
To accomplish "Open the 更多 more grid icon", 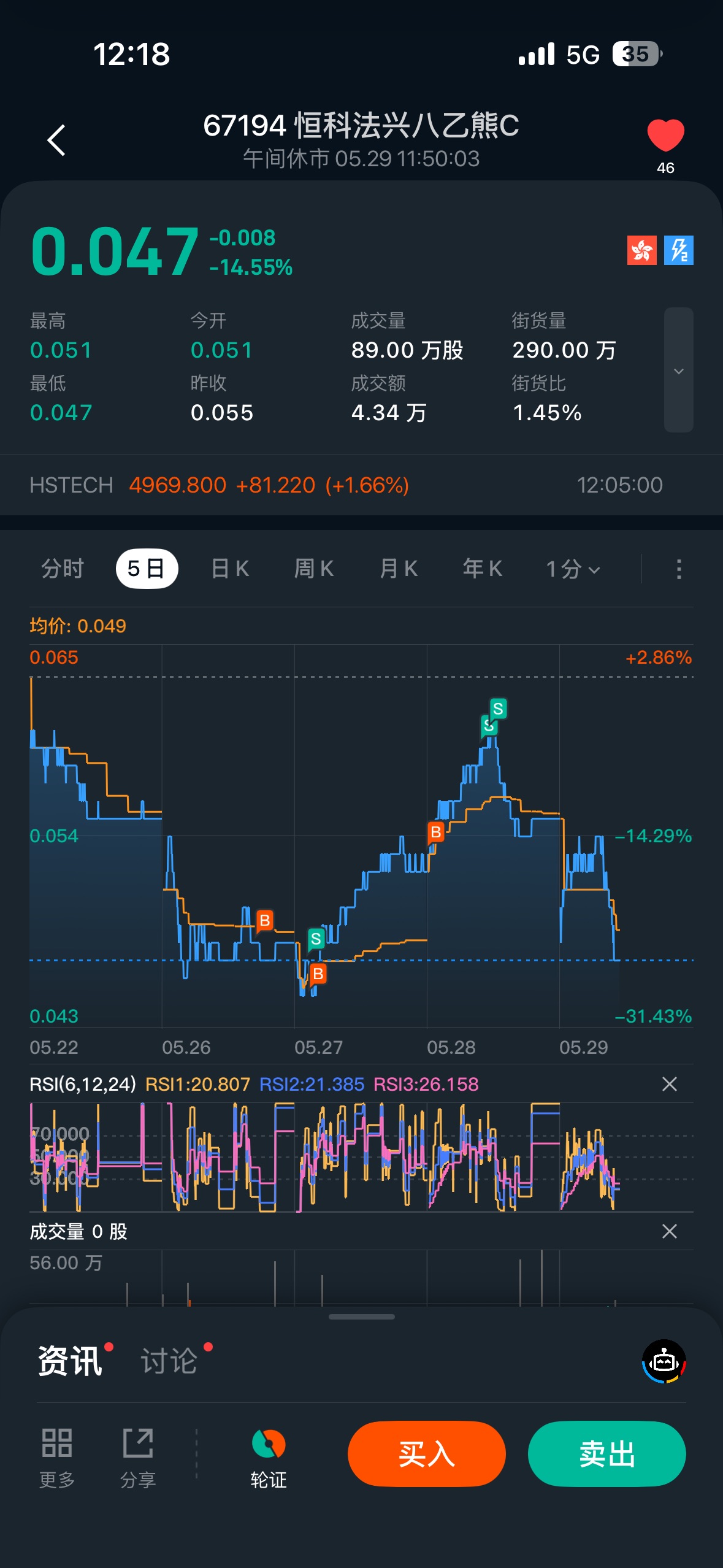I will pyautogui.click(x=57, y=1458).
